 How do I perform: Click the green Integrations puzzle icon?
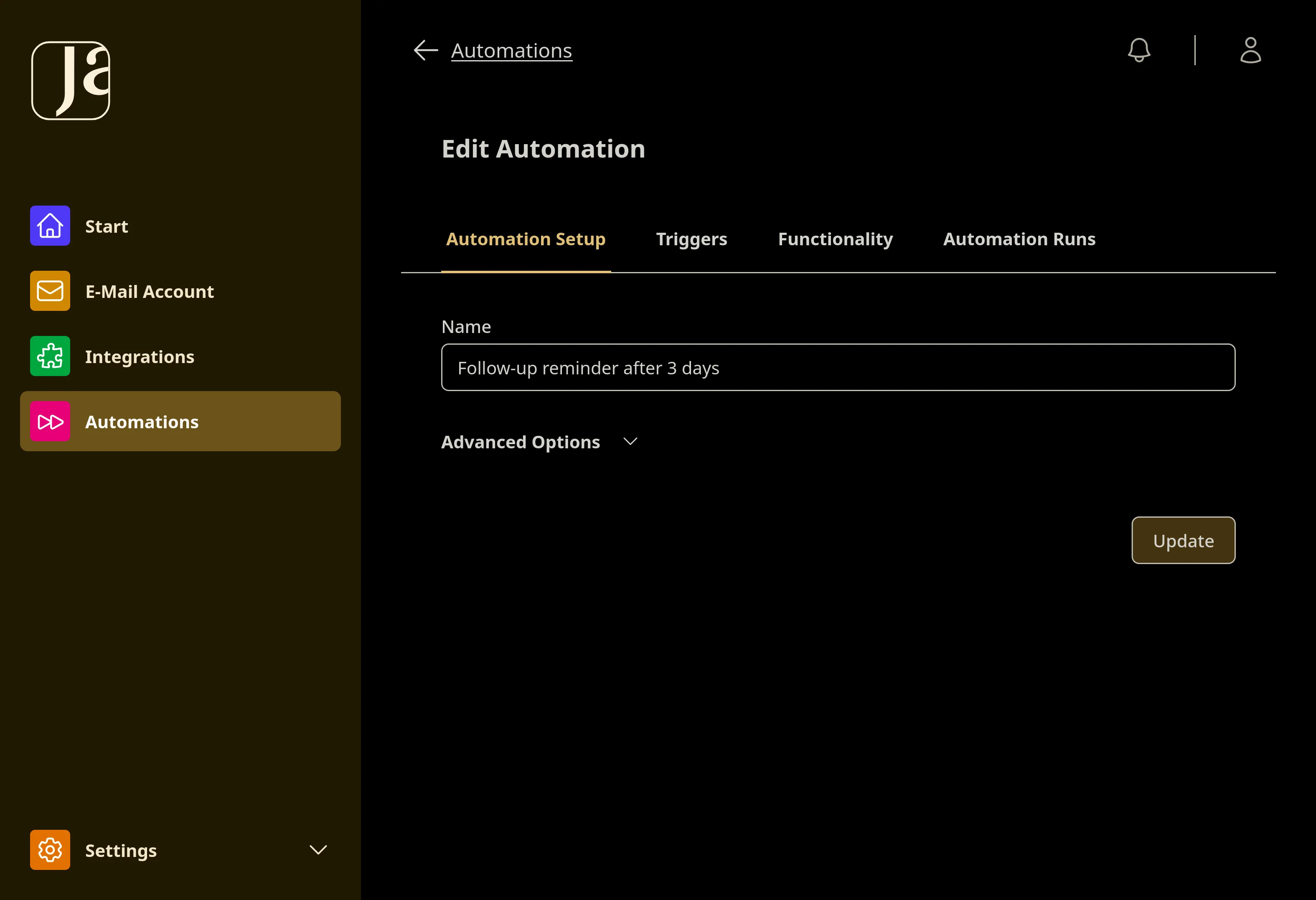50,356
